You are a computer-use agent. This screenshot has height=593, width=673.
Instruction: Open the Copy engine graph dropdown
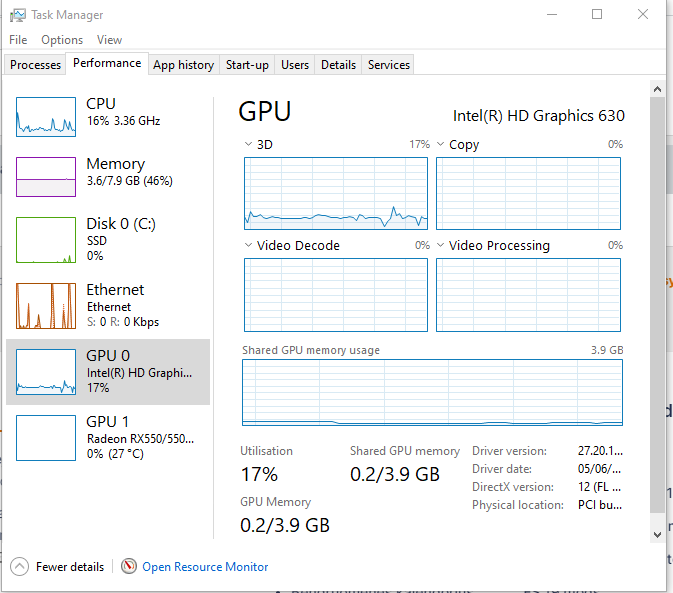(x=440, y=144)
